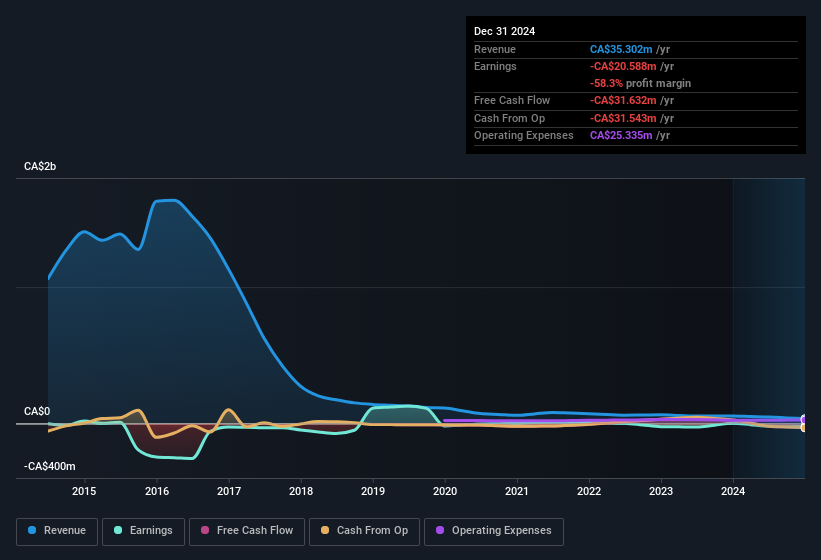Toggle the Cash From Op legend button
821x560 pixels.
click(x=364, y=531)
